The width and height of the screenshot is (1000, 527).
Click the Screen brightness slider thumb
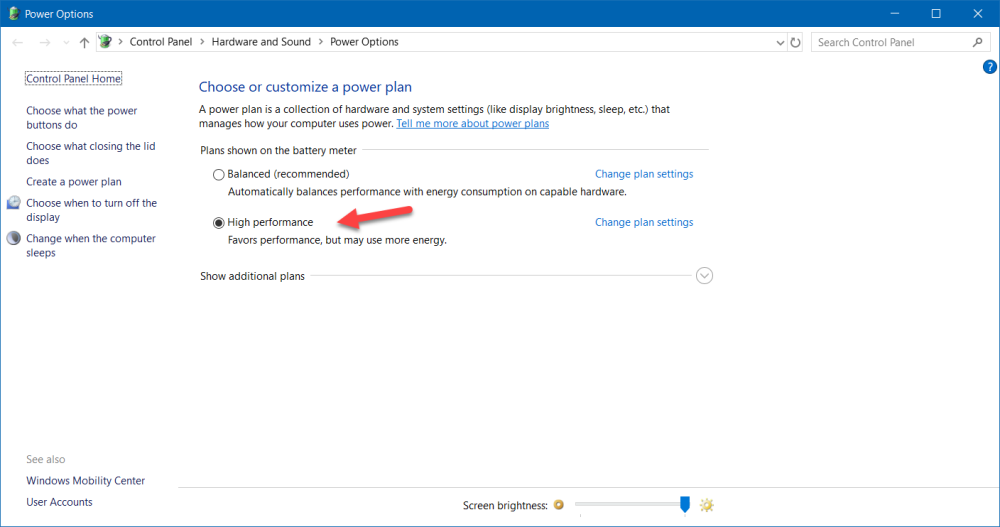[685, 504]
